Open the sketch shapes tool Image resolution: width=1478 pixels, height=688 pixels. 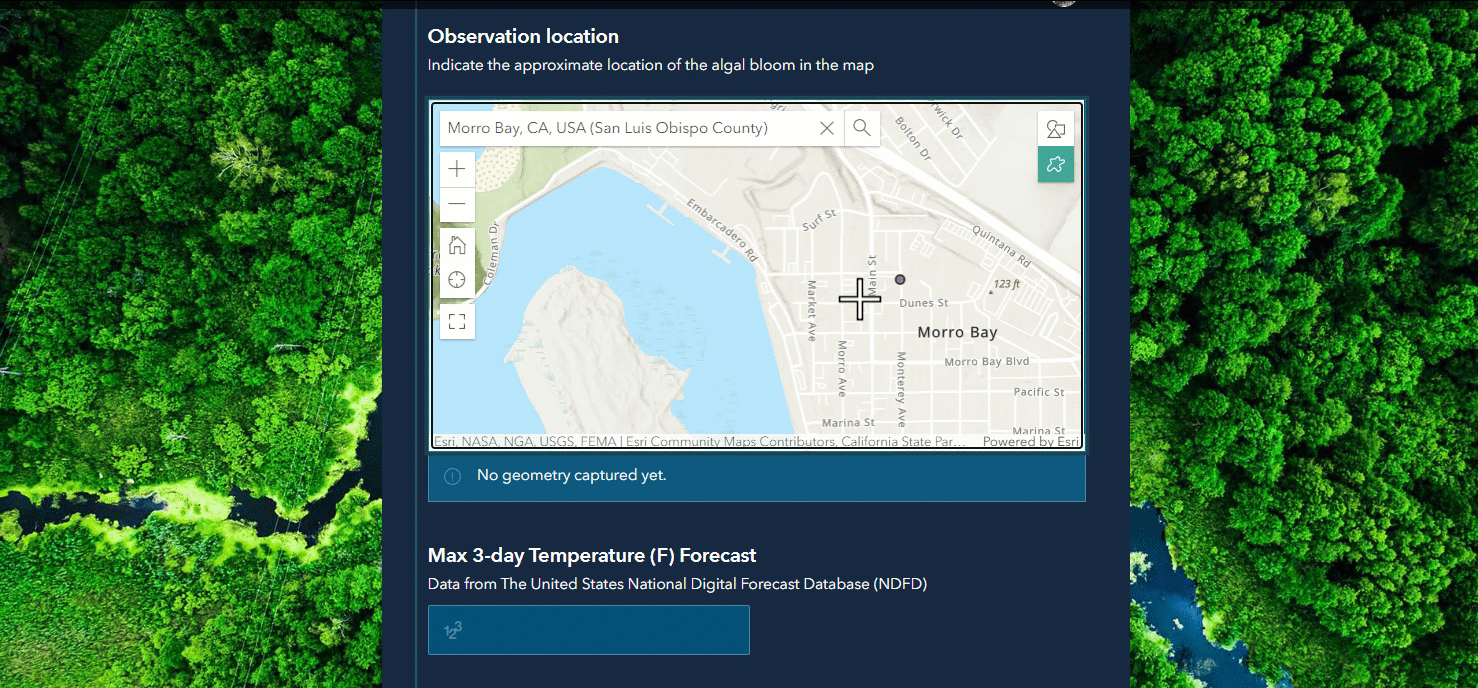[x=1056, y=128]
